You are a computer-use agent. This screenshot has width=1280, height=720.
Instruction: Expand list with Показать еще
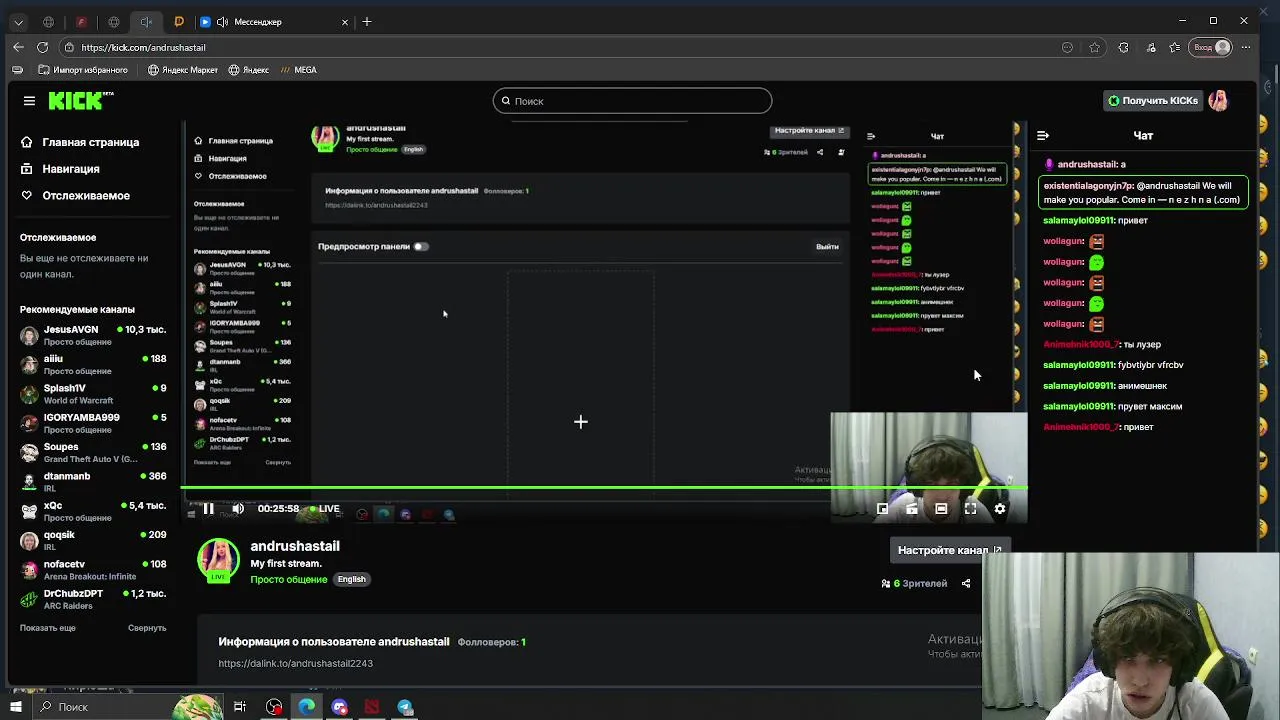pos(47,628)
